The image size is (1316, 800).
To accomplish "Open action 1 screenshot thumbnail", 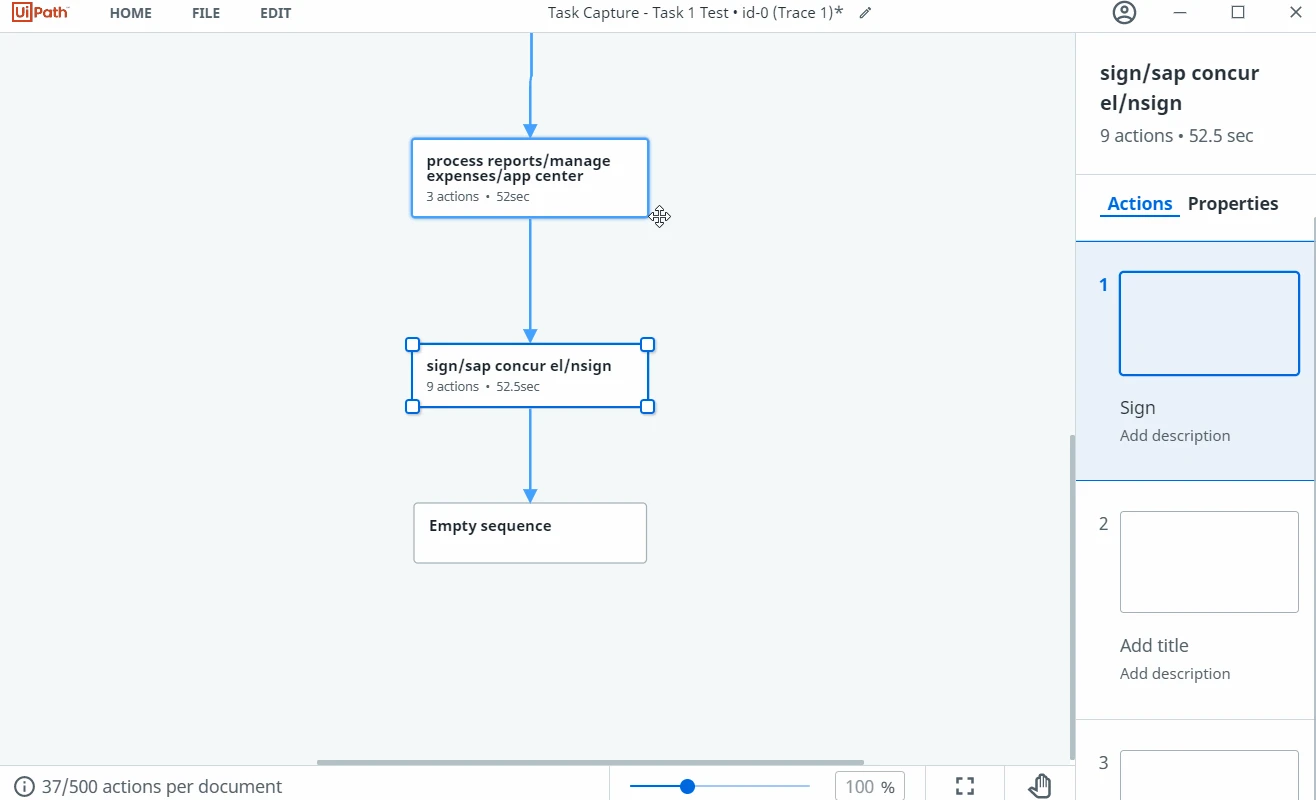I will (1209, 324).
